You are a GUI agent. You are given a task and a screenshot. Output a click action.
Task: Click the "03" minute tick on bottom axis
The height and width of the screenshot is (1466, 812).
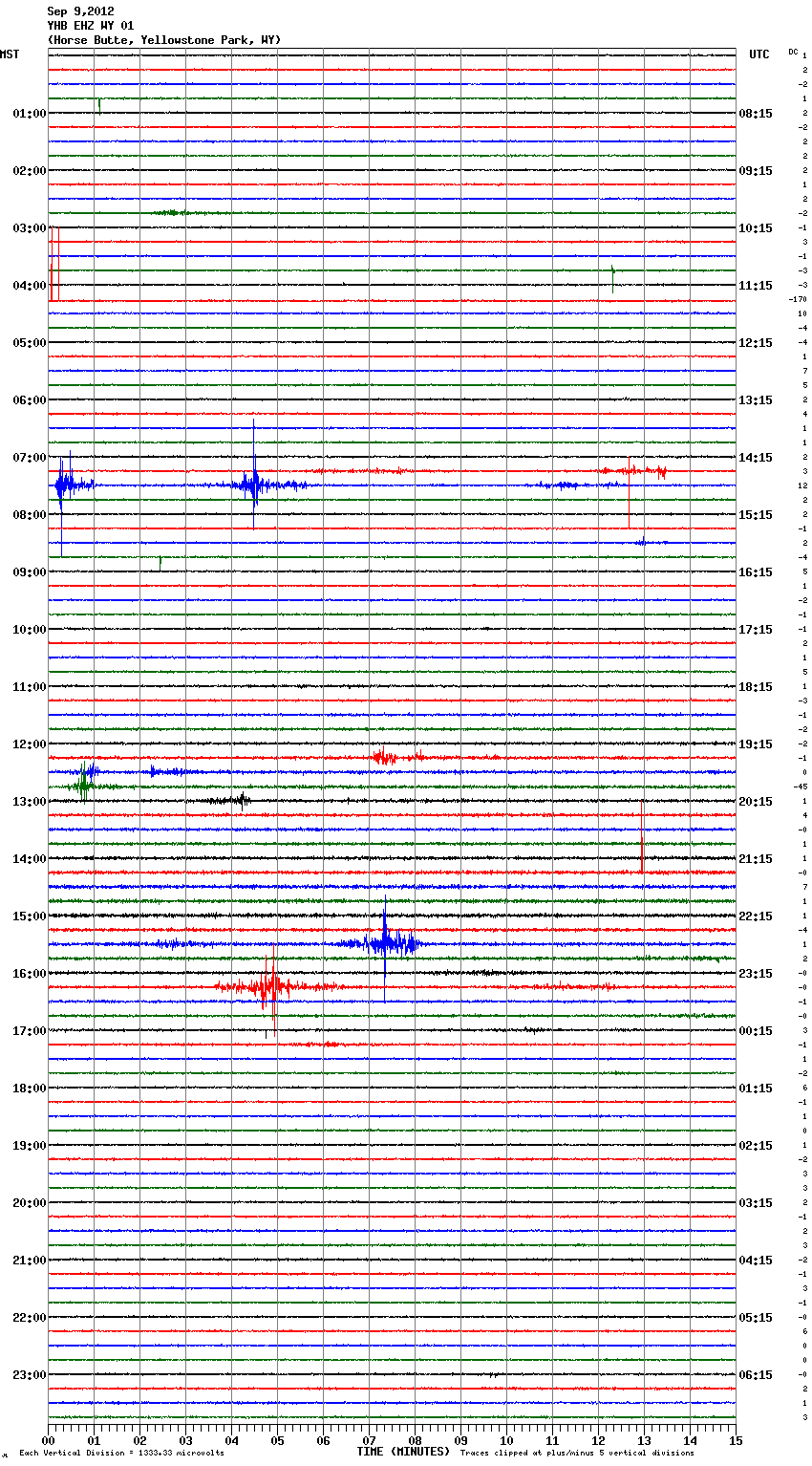[186, 1440]
